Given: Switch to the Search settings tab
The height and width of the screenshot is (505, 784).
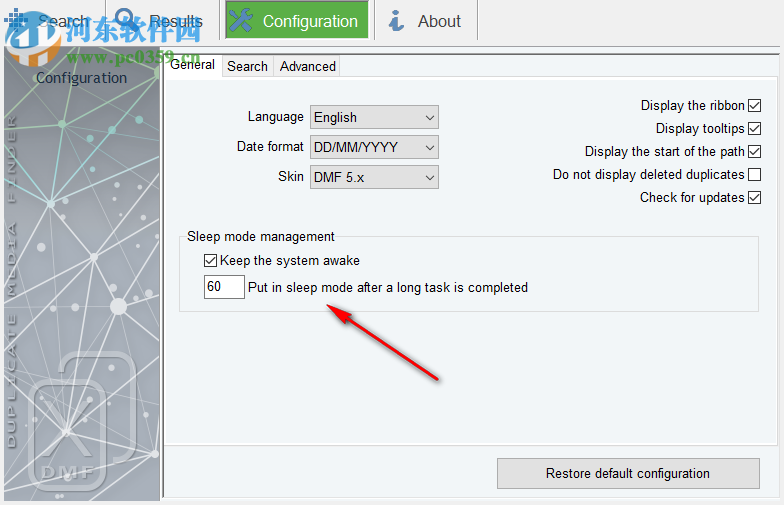Looking at the screenshot, I should tap(248, 66).
